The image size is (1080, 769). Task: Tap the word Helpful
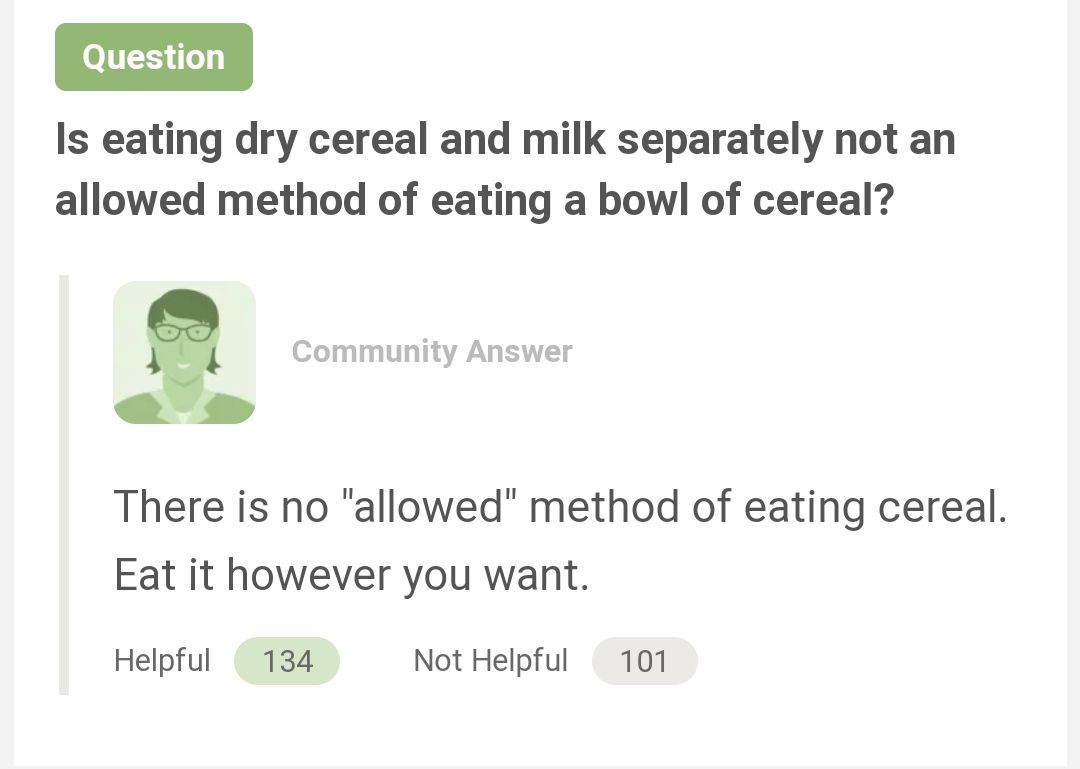[x=162, y=660]
